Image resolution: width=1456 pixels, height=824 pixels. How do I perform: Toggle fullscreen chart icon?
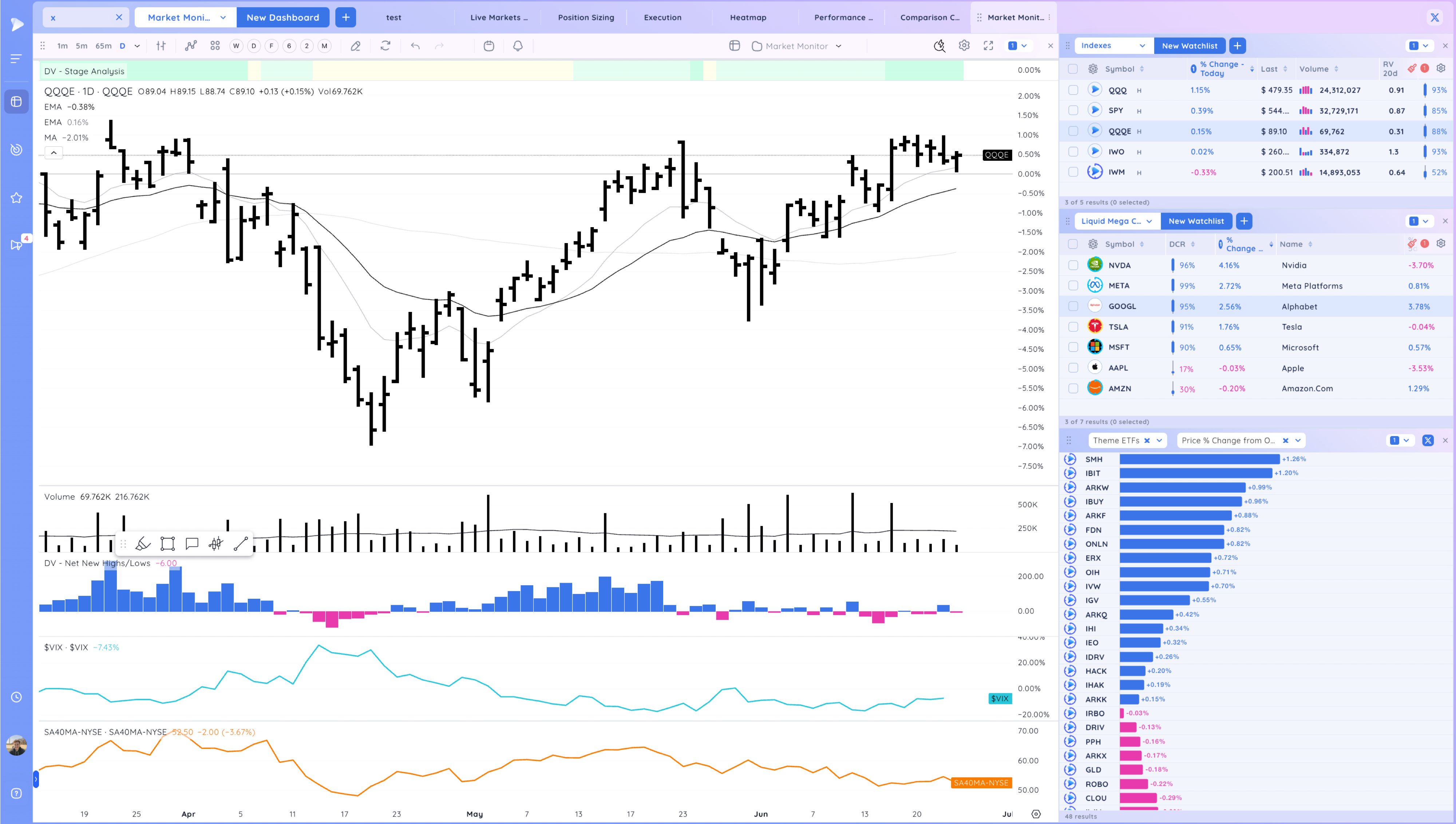[988, 46]
